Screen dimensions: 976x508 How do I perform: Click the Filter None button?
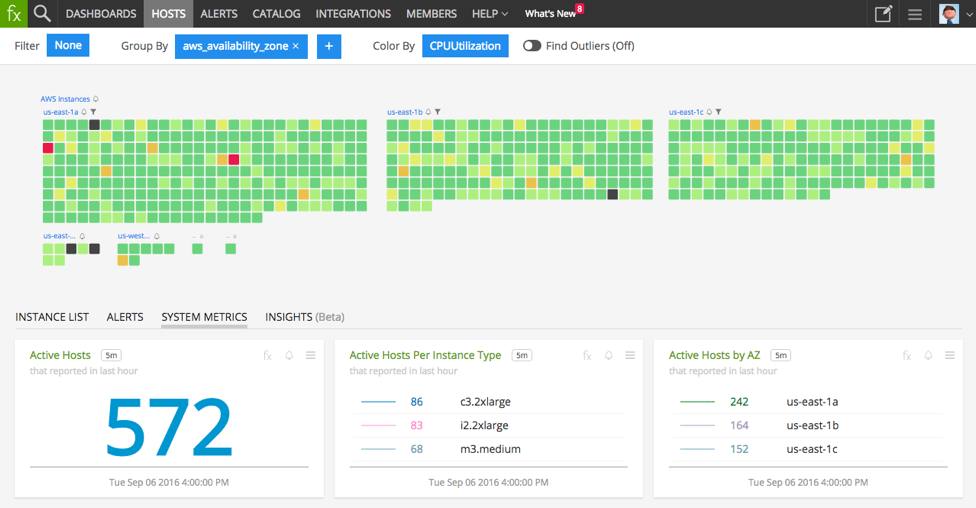[x=68, y=46]
